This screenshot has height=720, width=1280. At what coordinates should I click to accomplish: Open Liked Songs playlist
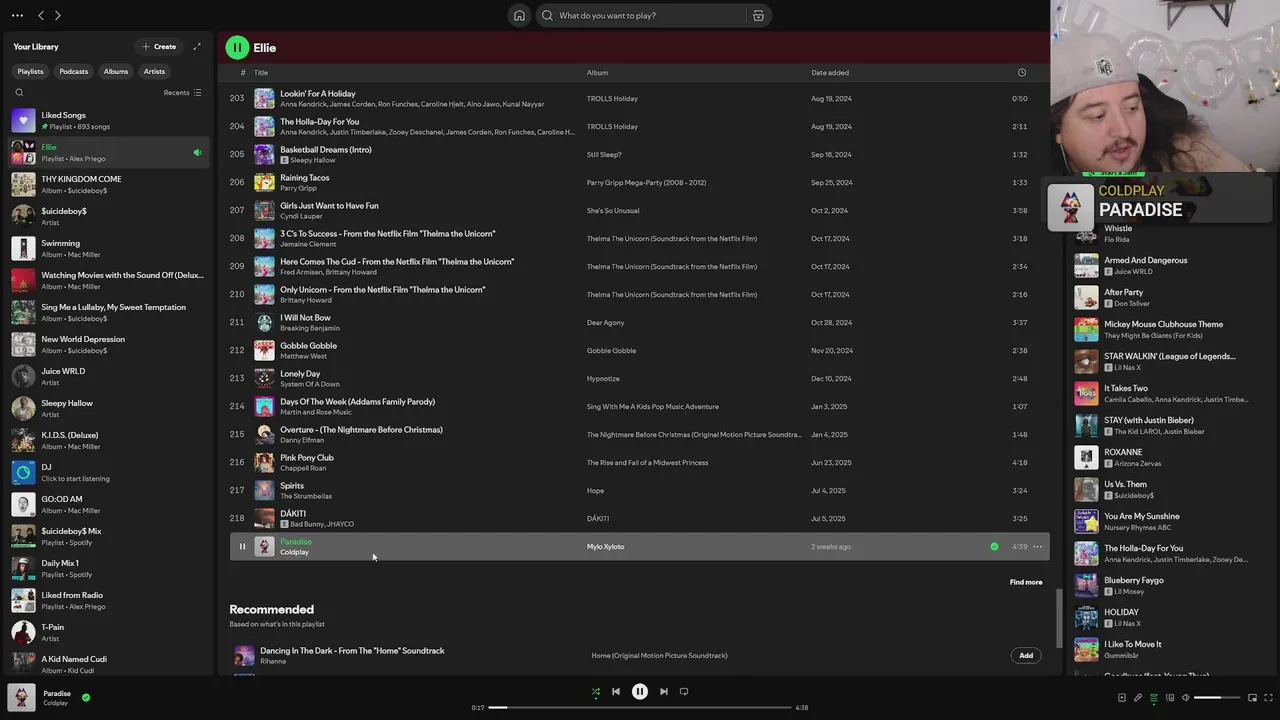pyautogui.click(x=108, y=120)
